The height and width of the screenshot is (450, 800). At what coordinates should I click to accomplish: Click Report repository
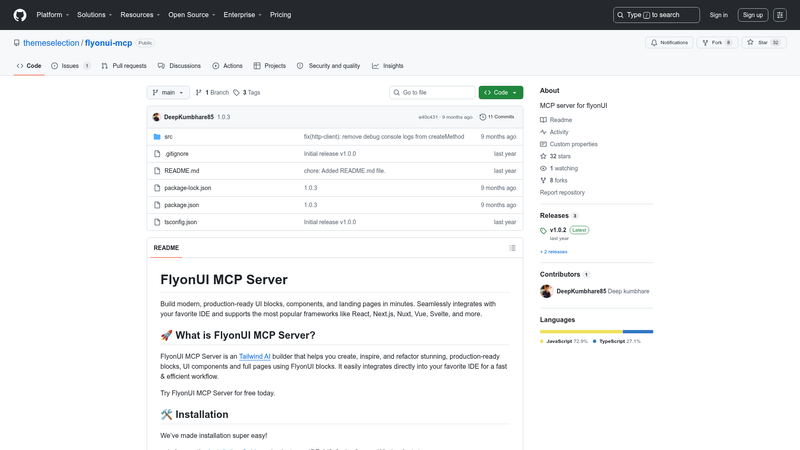(562, 192)
